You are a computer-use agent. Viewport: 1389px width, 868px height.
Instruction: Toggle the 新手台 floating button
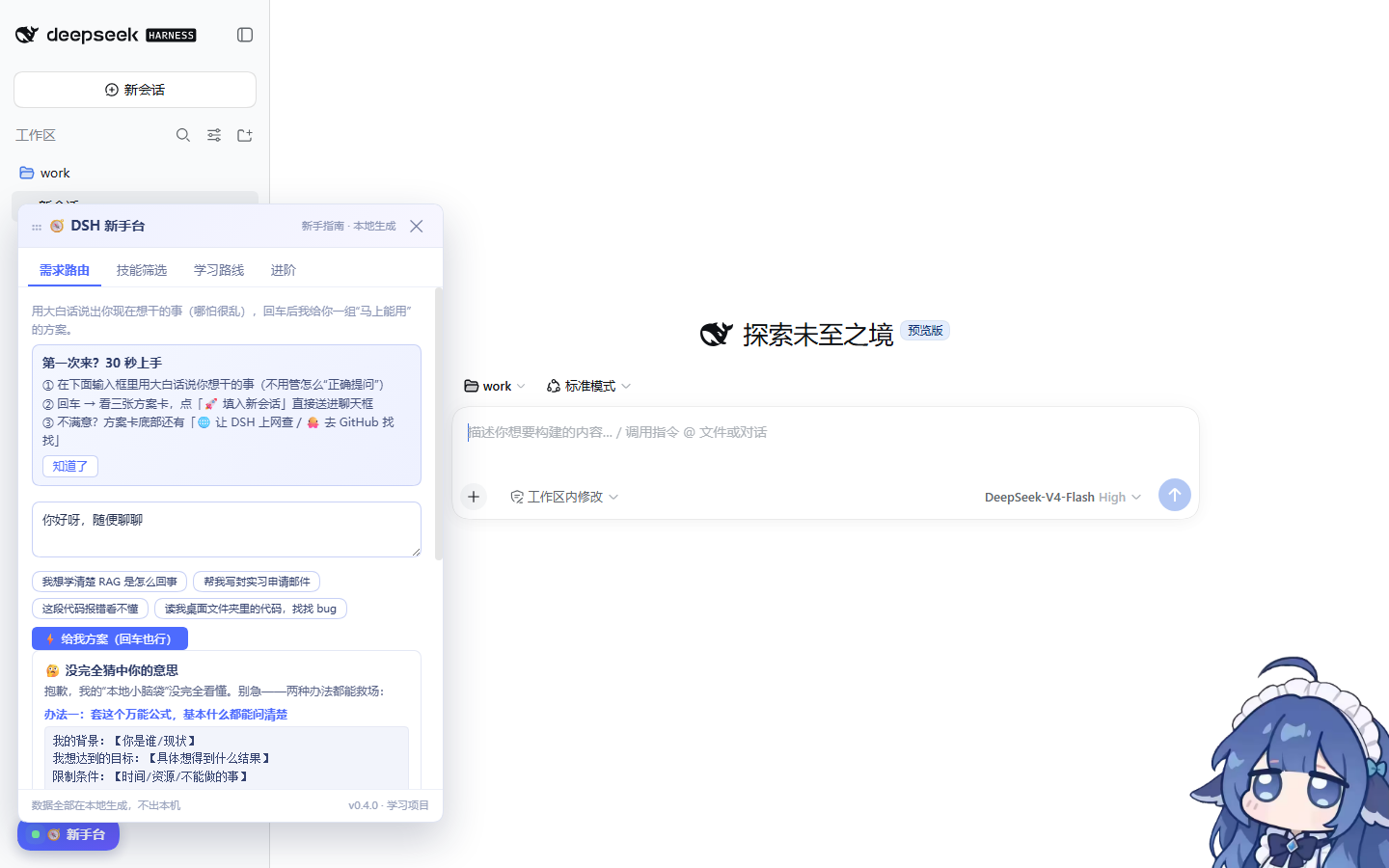(68, 834)
